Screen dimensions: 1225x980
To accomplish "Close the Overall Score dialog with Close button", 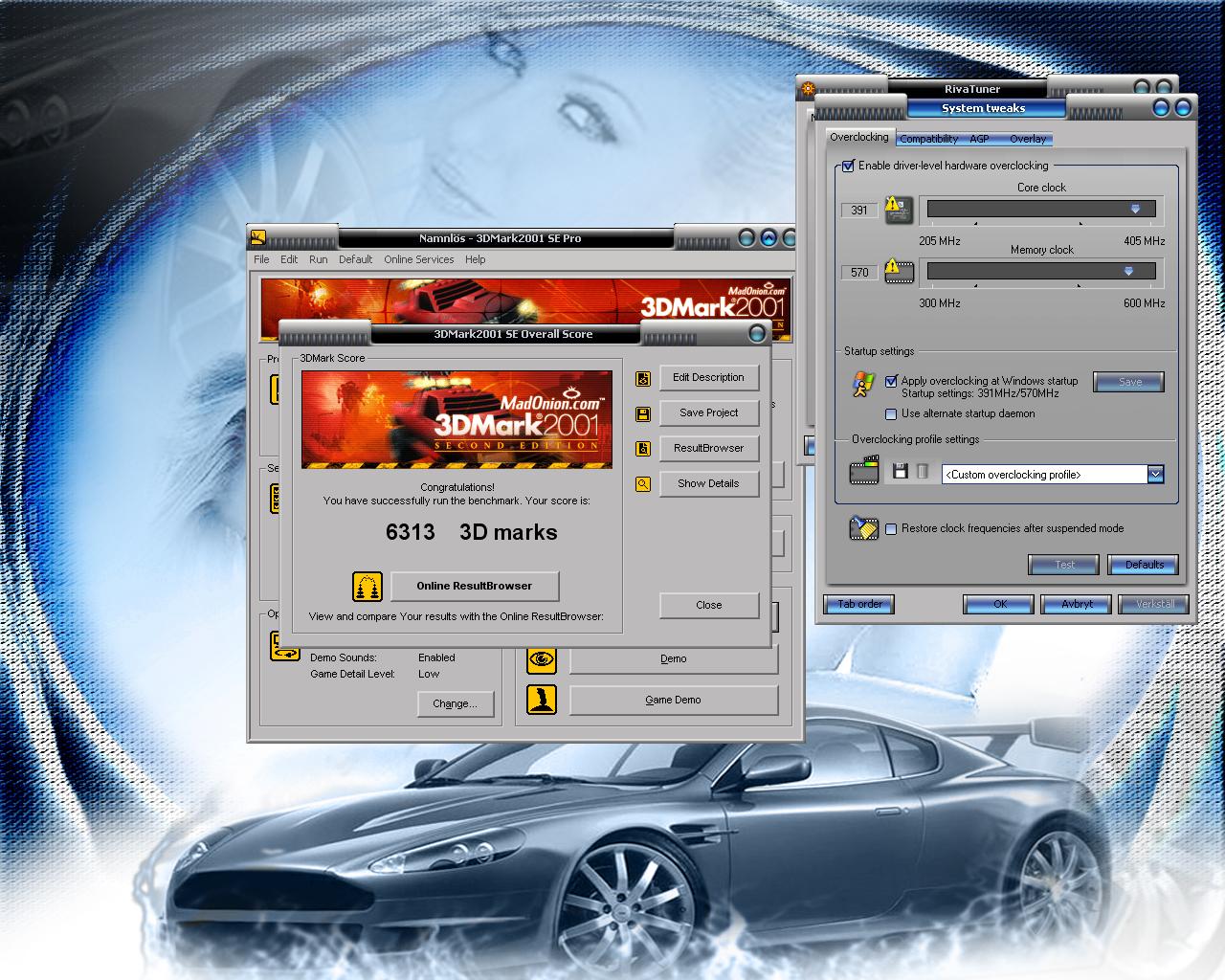I will click(709, 606).
